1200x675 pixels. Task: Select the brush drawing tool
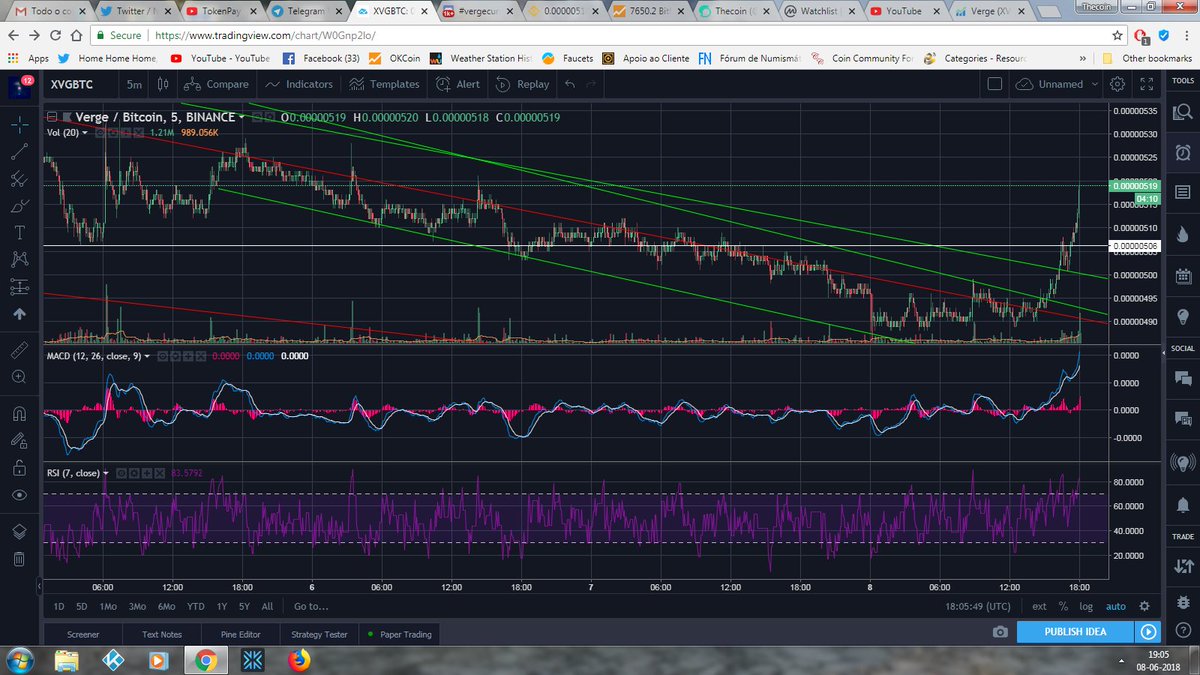pyautogui.click(x=20, y=207)
